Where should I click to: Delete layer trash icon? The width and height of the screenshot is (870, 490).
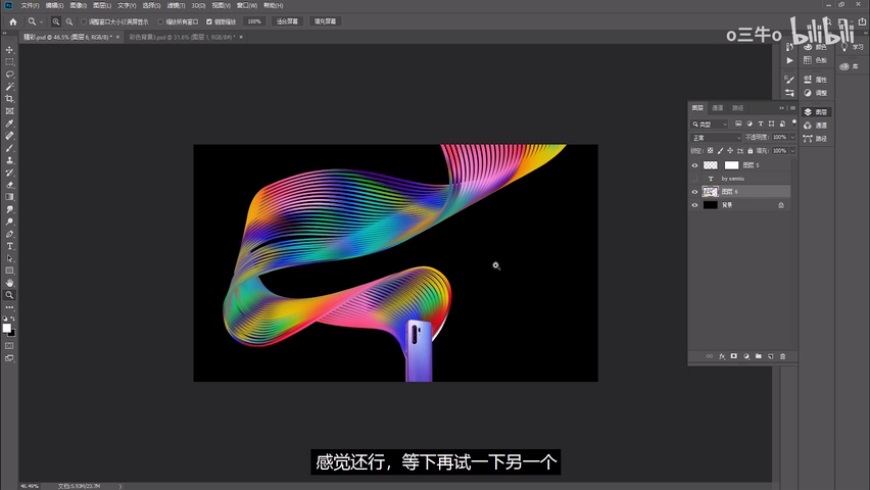(783, 356)
